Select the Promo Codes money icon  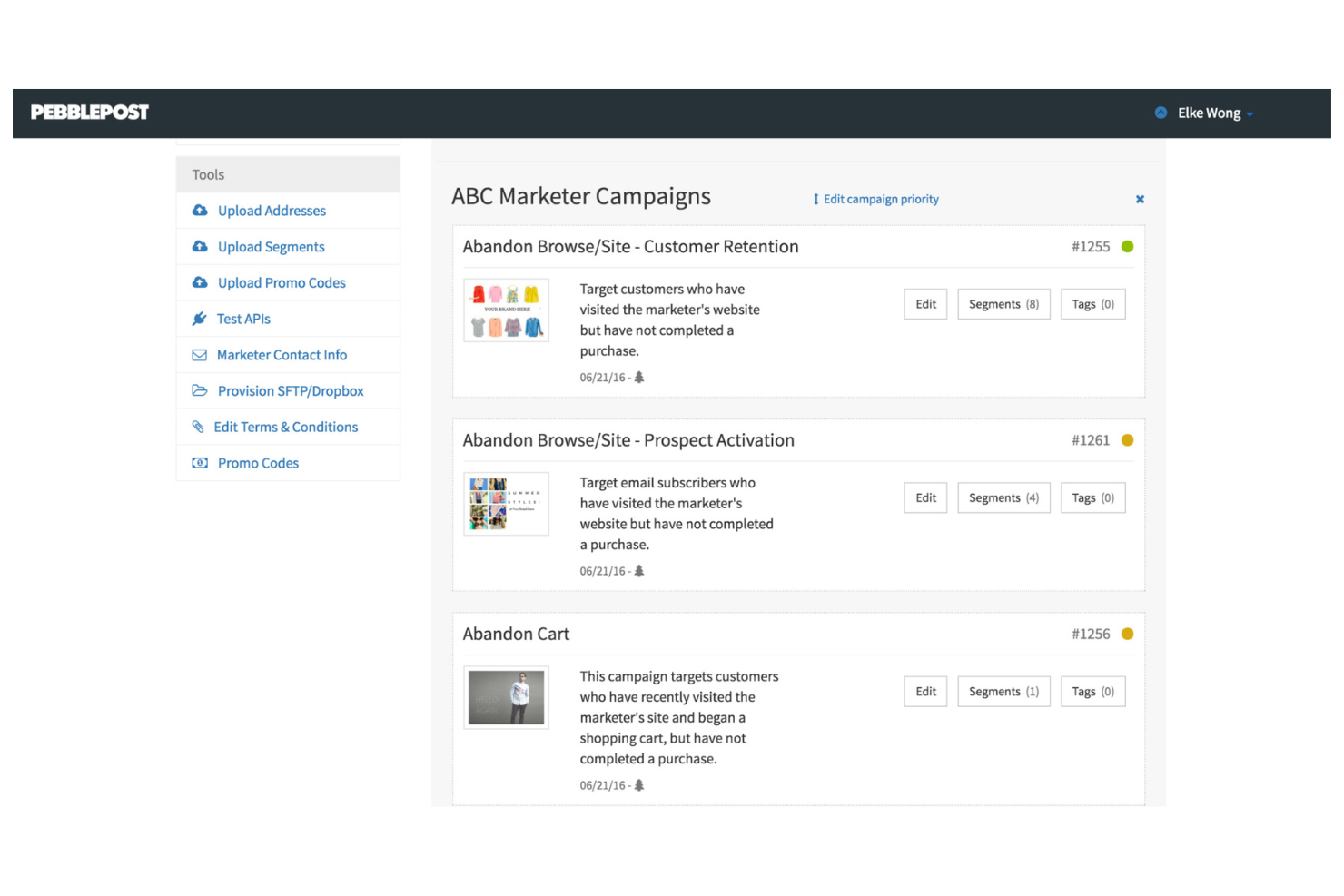click(200, 462)
